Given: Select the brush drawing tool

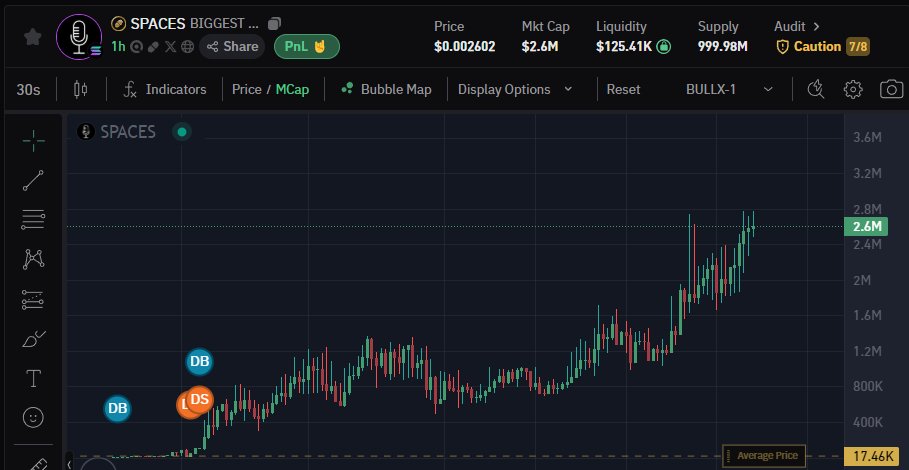Looking at the screenshot, I should click(x=33, y=339).
